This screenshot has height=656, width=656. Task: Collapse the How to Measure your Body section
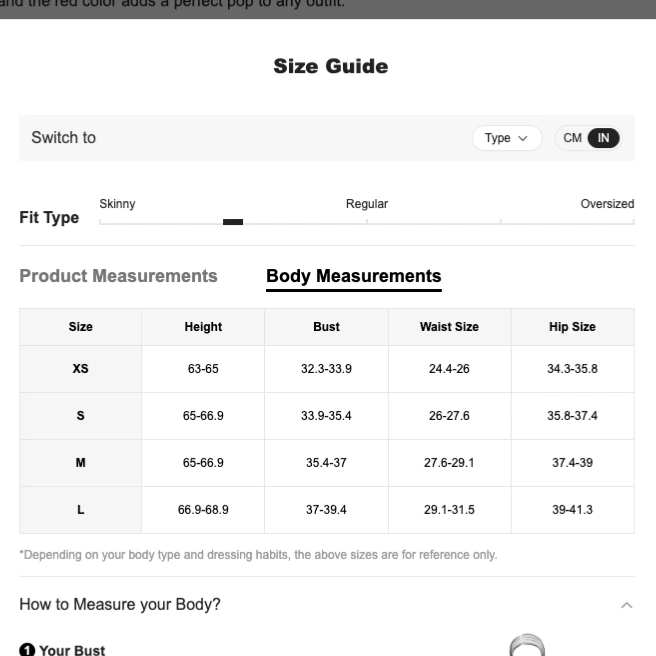point(626,605)
